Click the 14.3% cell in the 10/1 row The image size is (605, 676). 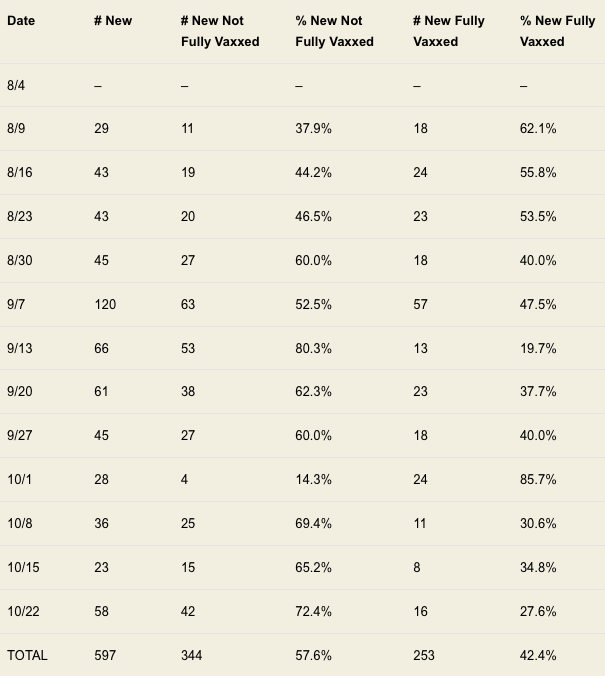pyautogui.click(x=313, y=480)
